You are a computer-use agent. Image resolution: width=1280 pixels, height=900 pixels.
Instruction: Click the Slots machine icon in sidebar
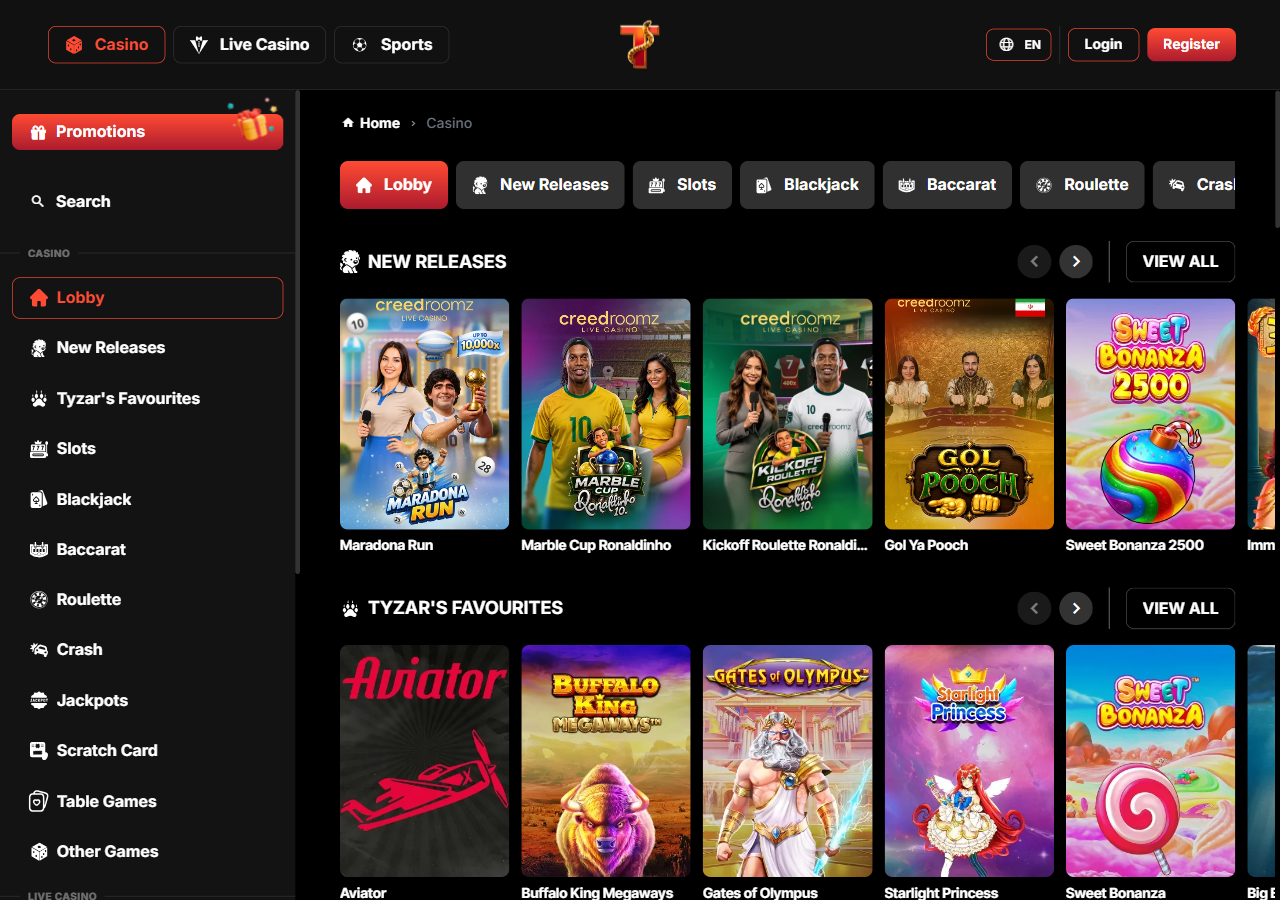coord(39,449)
